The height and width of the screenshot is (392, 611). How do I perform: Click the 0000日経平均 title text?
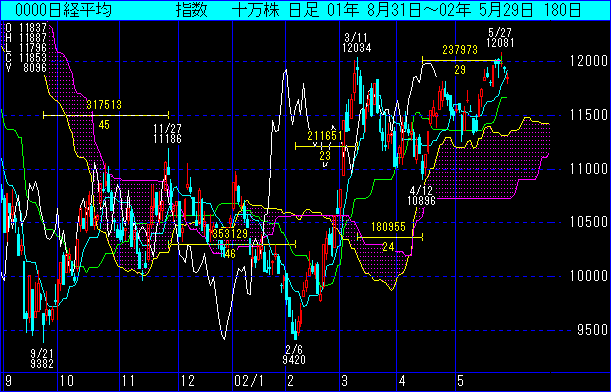pyautogui.click(x=64, y=11)
